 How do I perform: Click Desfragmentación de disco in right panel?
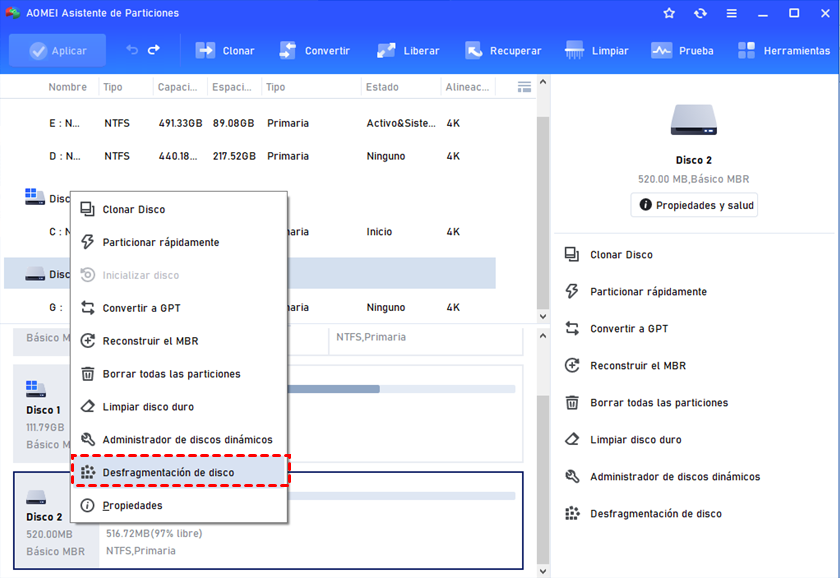(643, 513)
